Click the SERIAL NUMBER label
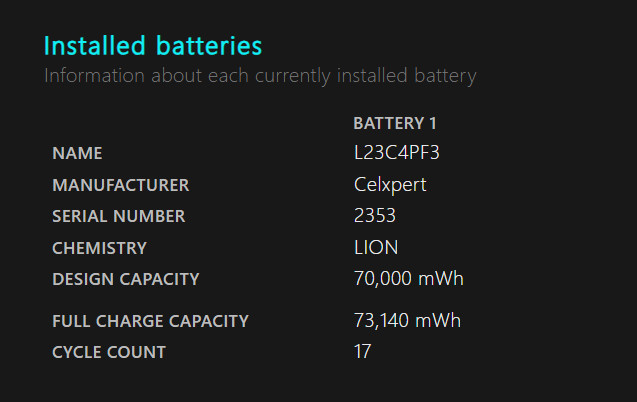Viewport: 637px width, 402px height. pyautogui.click(x=119, y=216)
